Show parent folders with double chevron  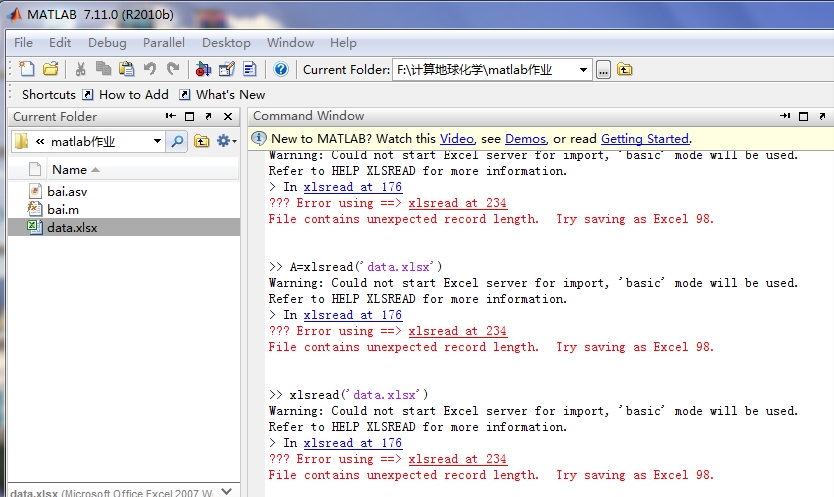(40, 142)
